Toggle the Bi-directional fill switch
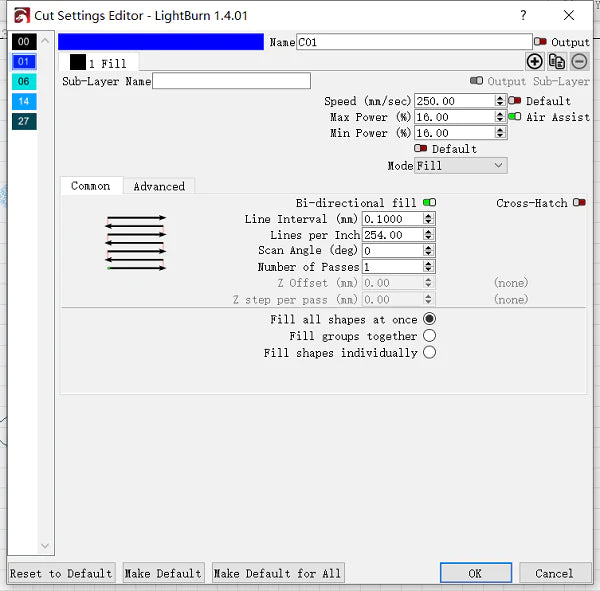Viewport: 600px width, 591px height. [x=429, y=203]
